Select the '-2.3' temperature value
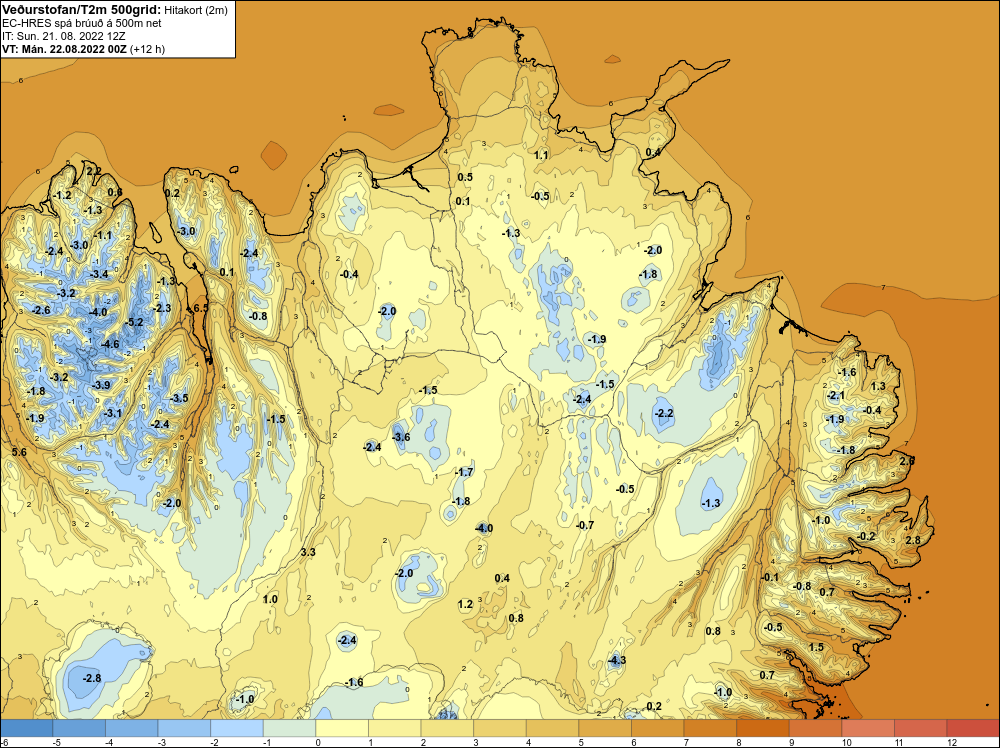Screen dimensions: 1000x748 pyautogui.click(x=163, y=308)
